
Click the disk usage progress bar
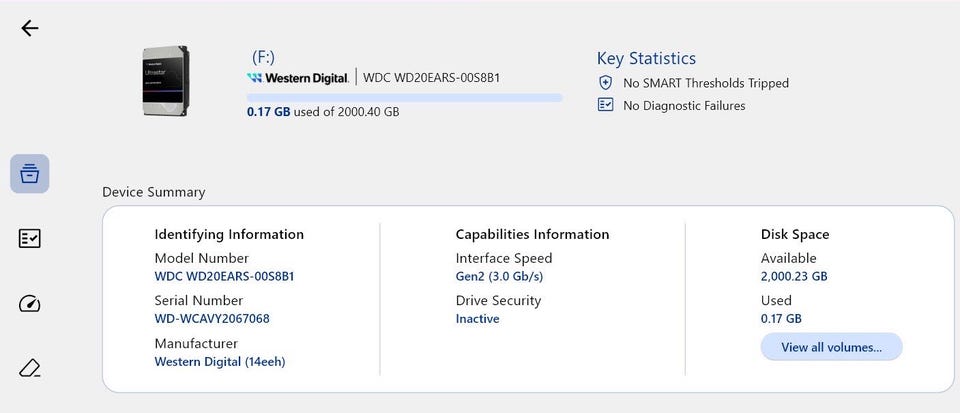[x=404, y=97]
